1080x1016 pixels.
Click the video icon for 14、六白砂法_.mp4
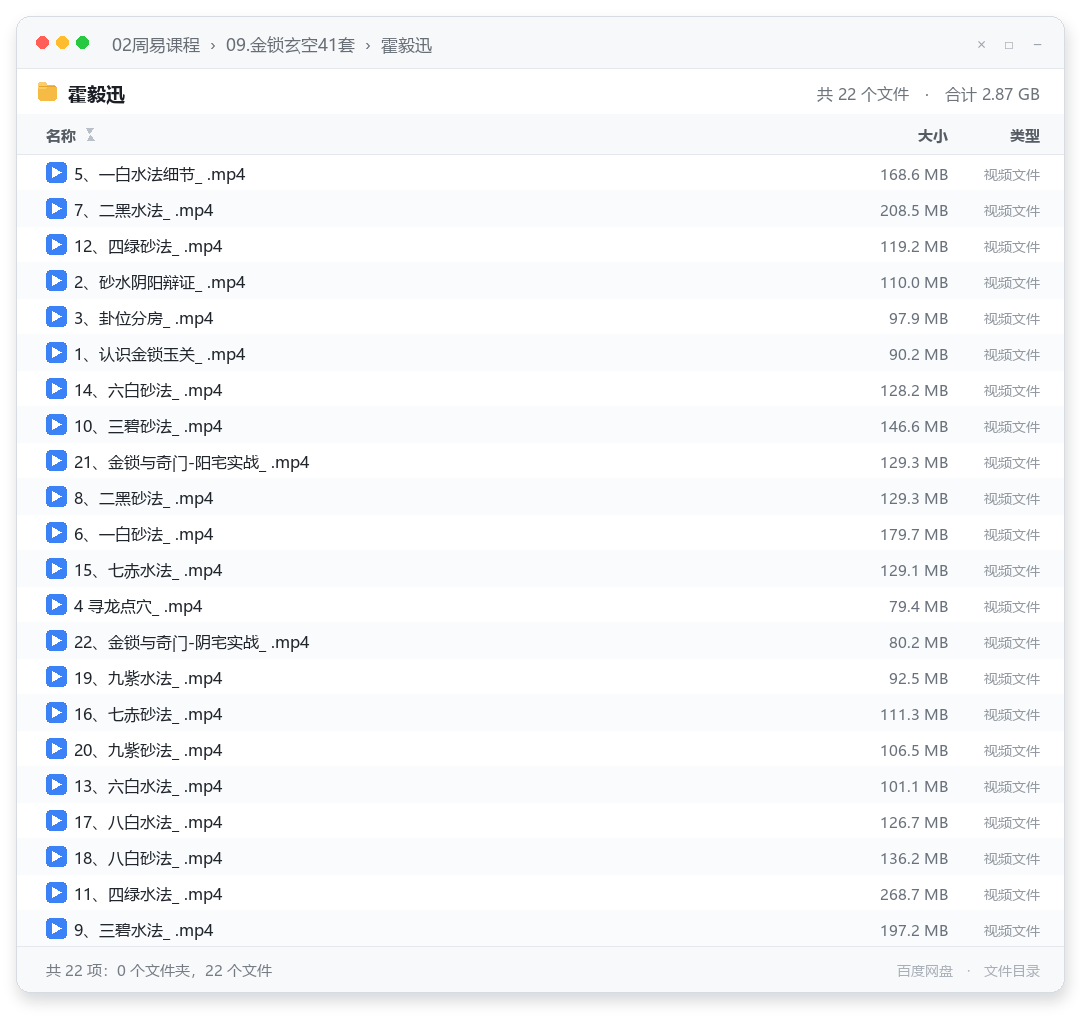point(56,388)
